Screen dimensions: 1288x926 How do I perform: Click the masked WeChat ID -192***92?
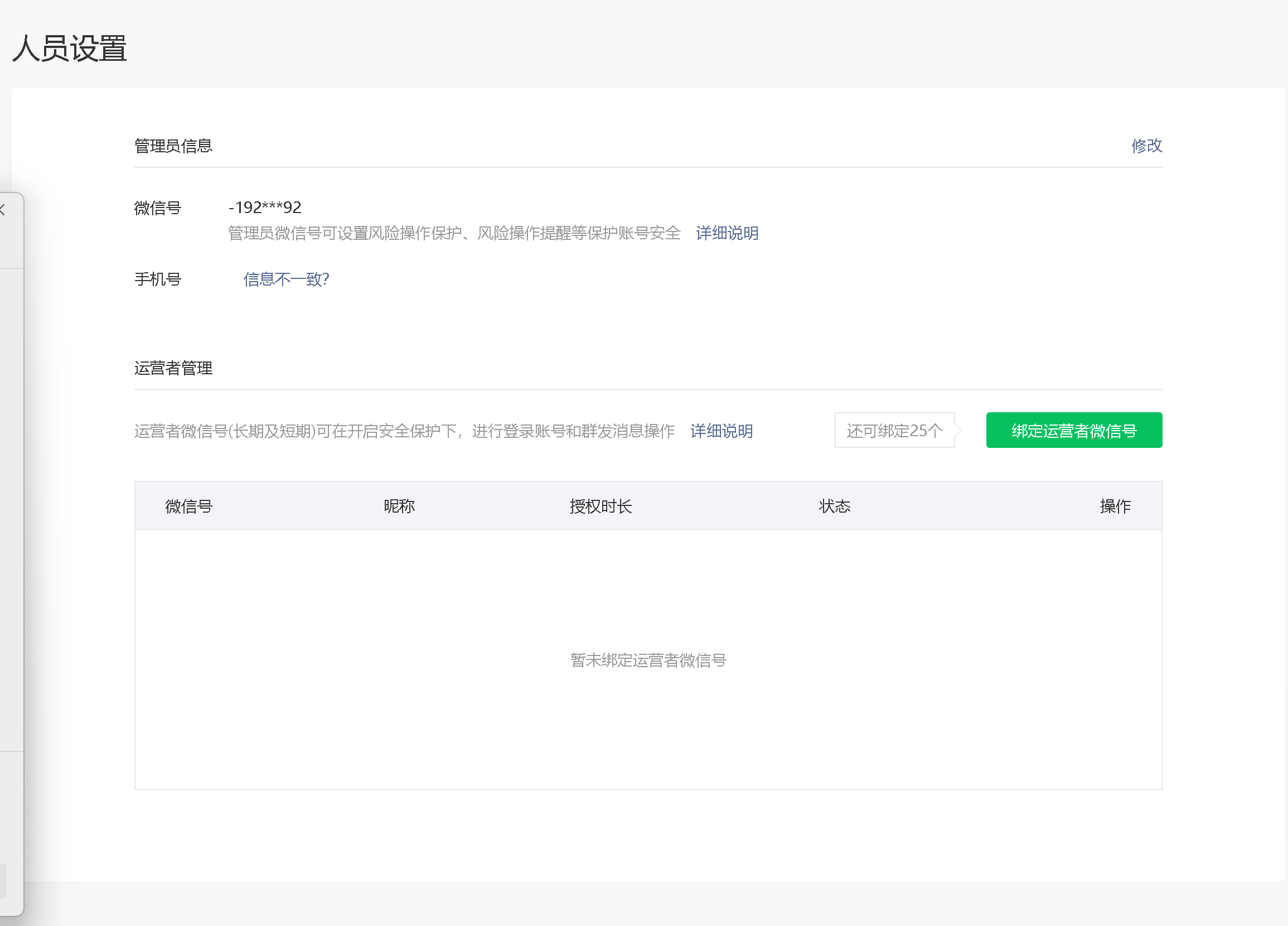point(265,208)
